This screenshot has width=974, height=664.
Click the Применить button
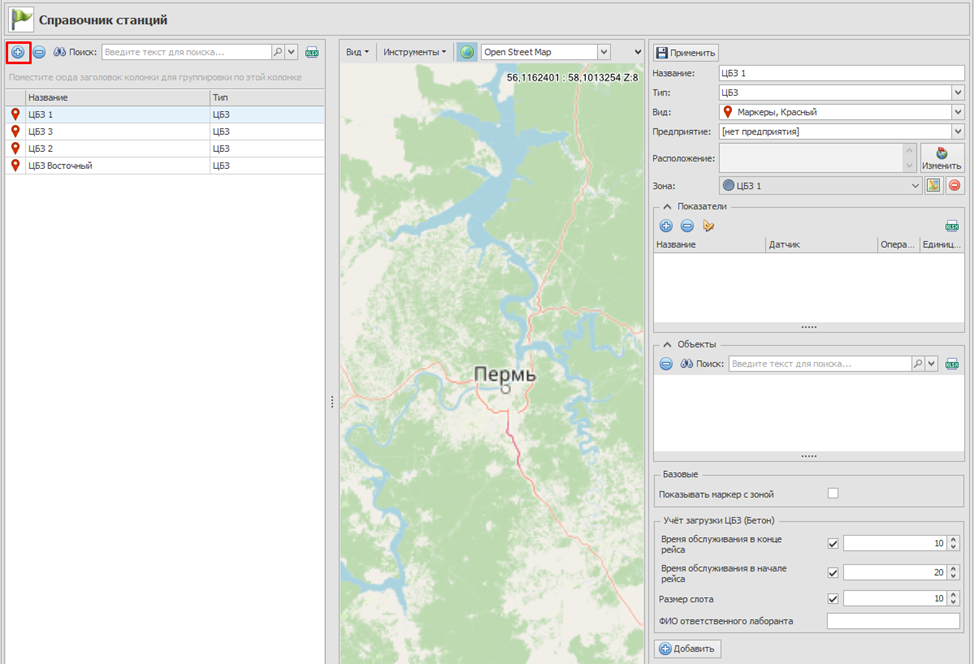tap(686, 52)
